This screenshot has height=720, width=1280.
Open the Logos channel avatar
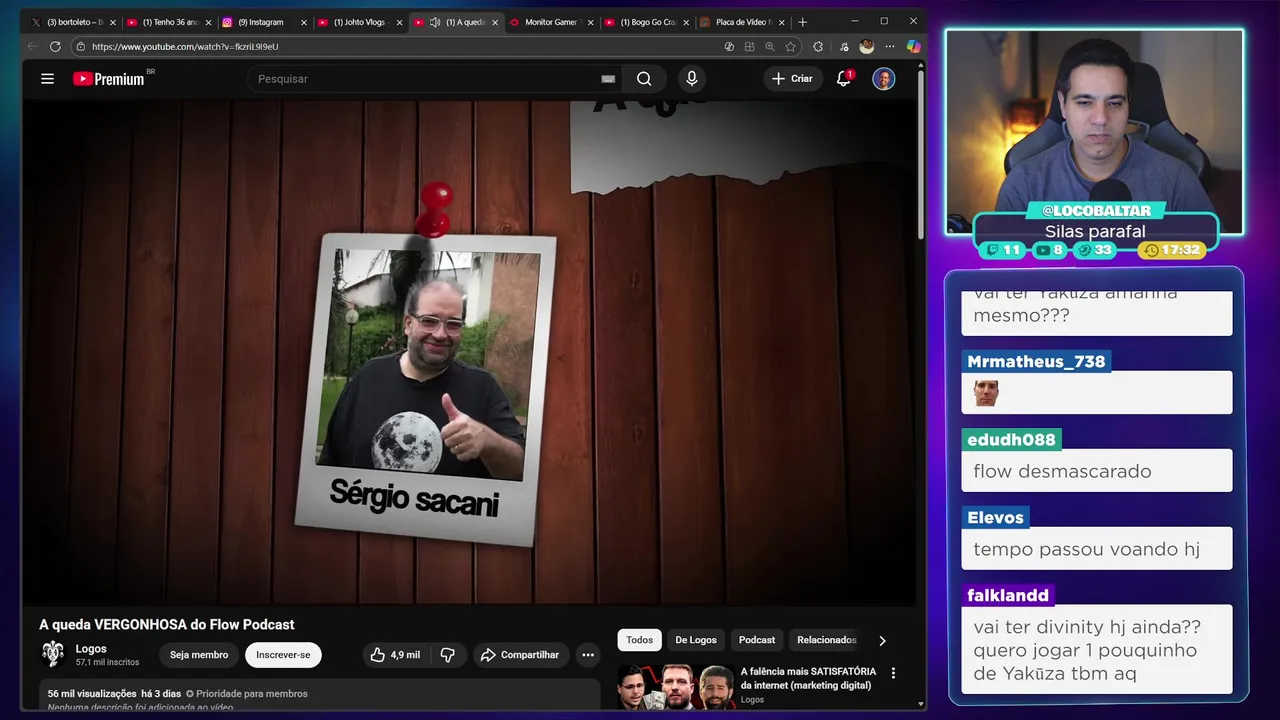click(x=53, y=654)
